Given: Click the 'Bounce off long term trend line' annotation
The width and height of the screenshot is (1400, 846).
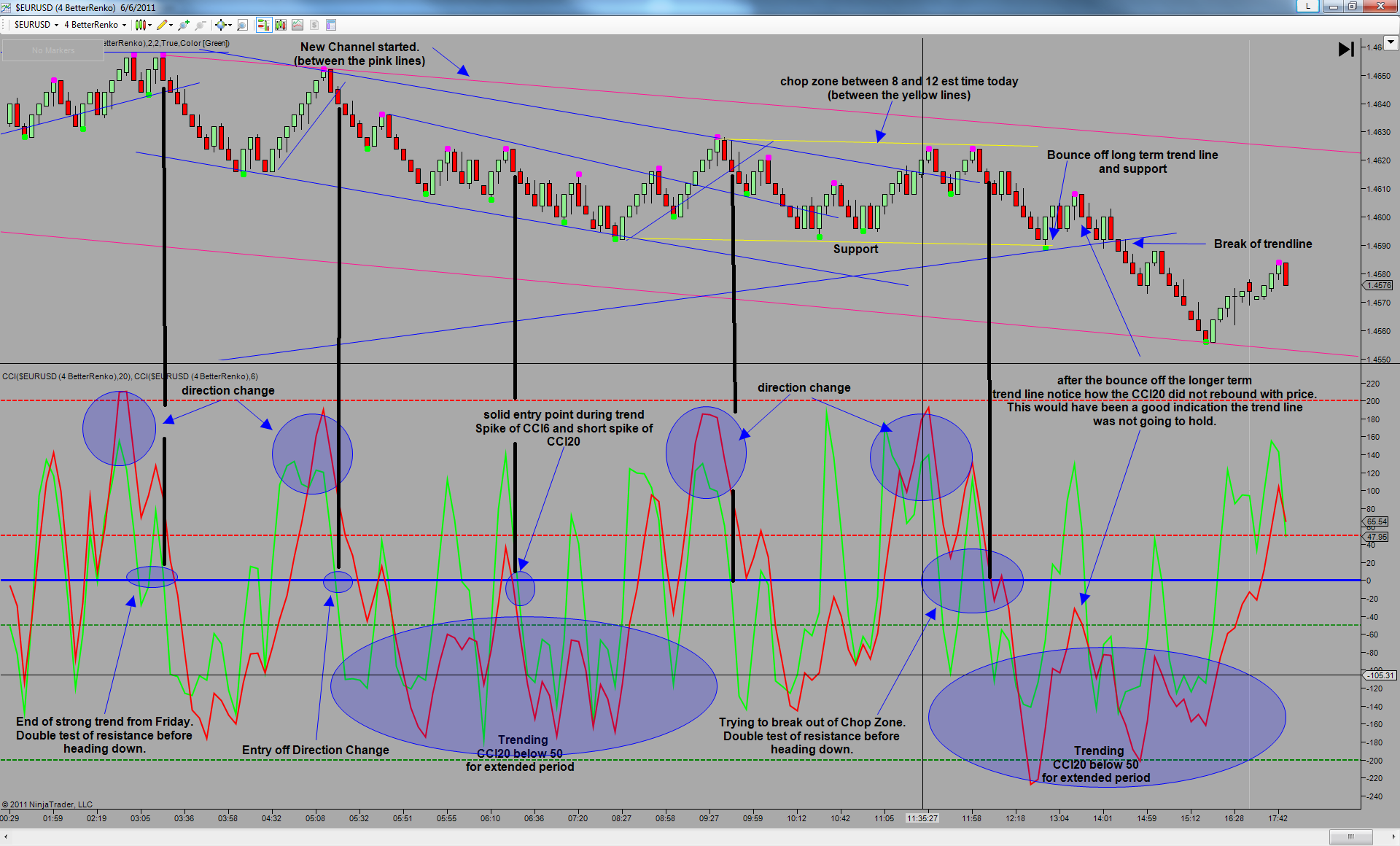Looking at the screenshot, I should tap(1132, 162).
